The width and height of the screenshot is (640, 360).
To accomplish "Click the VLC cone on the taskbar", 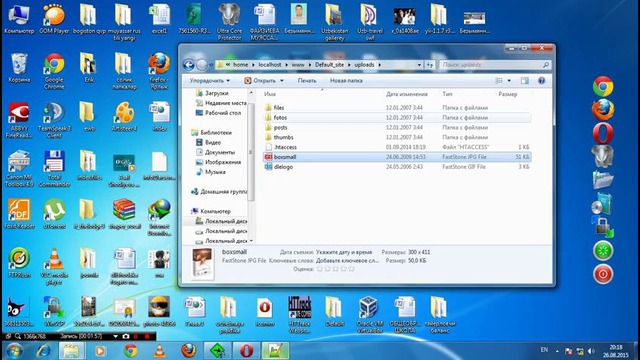I will (x=159, y=351).
